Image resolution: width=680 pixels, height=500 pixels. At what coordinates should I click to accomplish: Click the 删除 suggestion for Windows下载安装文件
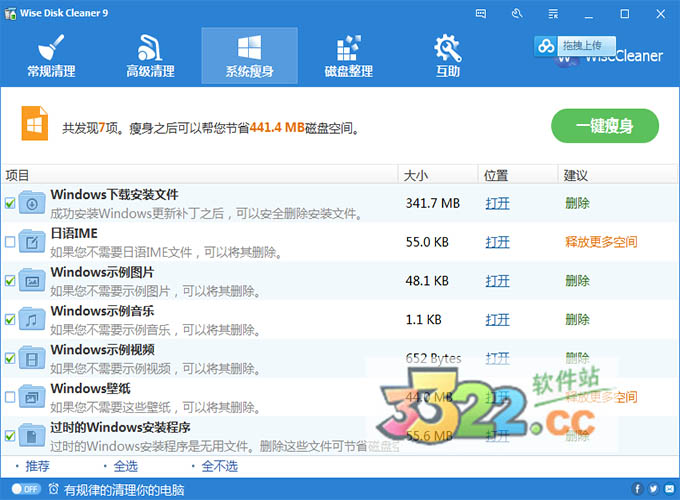[x=577, y=203]
